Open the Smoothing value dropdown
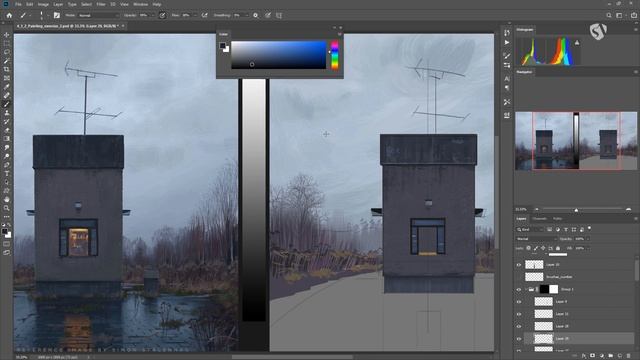This screenshot has width=640, height=360. coord(247,15)
